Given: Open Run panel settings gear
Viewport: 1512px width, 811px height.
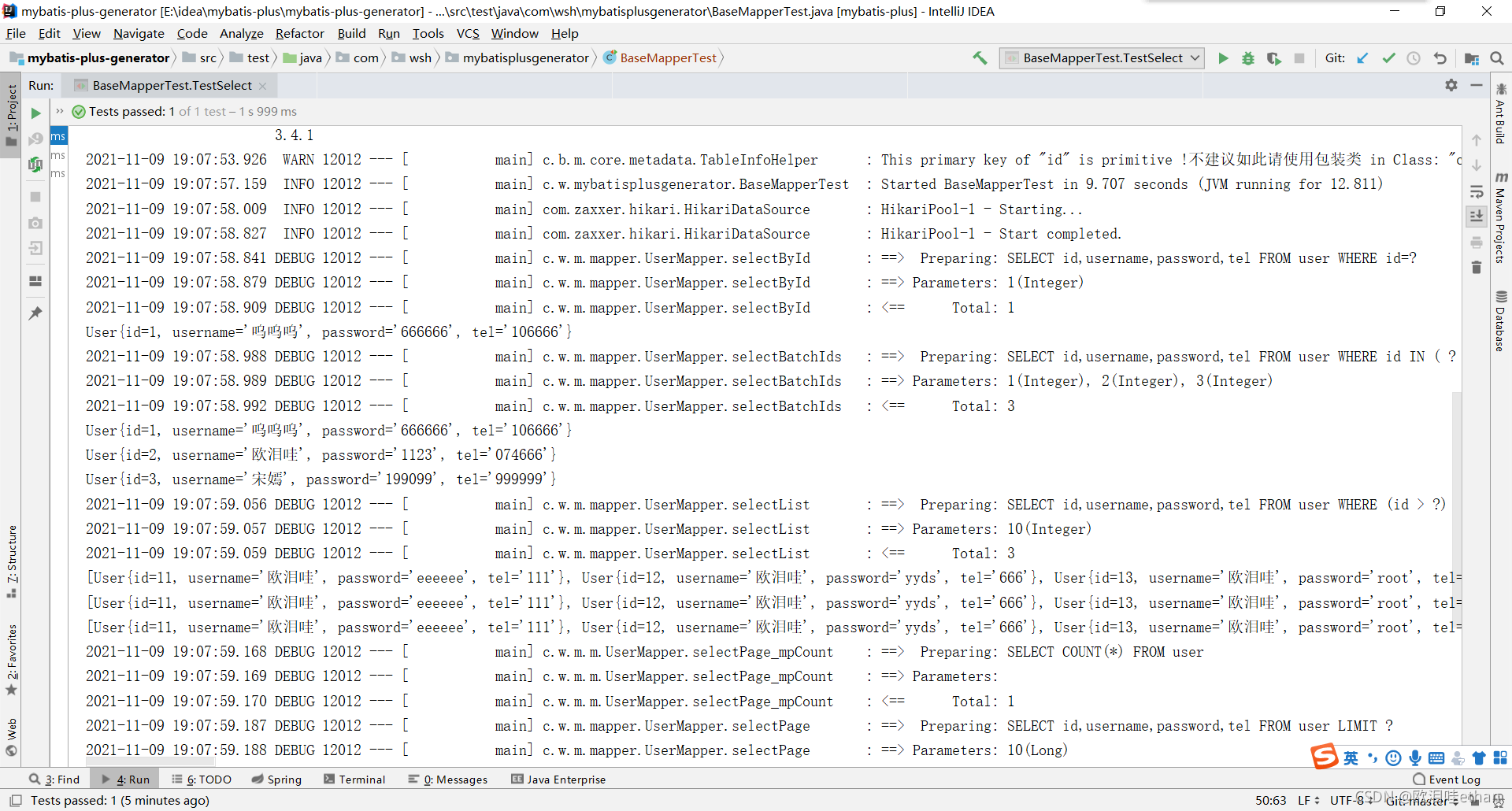Looking at the screenshot, I should pos(1451,85).
